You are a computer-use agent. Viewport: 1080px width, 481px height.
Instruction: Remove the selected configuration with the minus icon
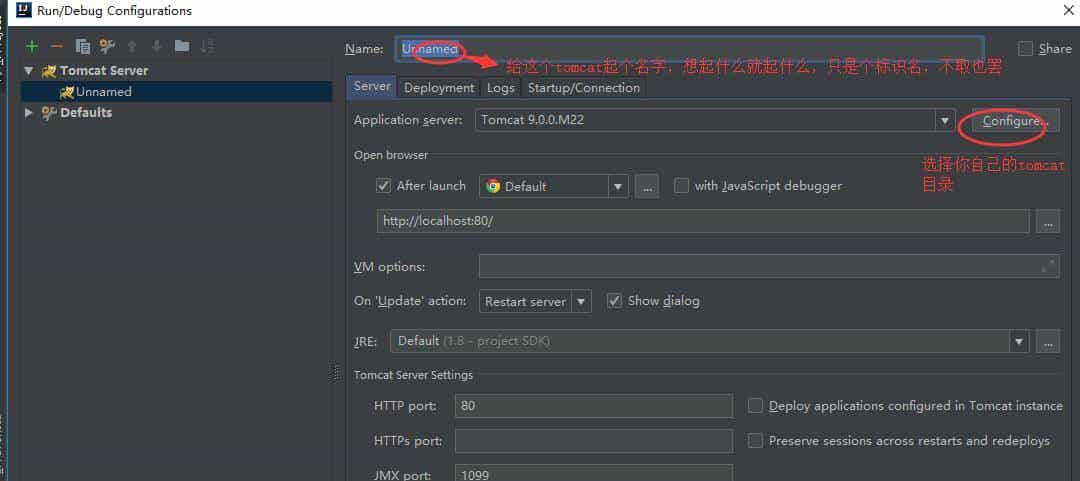tap(57, 46)
